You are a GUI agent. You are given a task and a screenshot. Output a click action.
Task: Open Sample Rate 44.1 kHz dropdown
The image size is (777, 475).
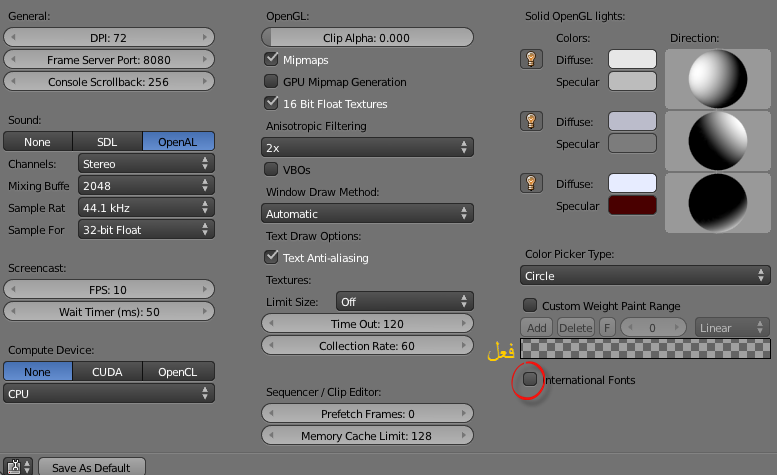click(146, 208)
